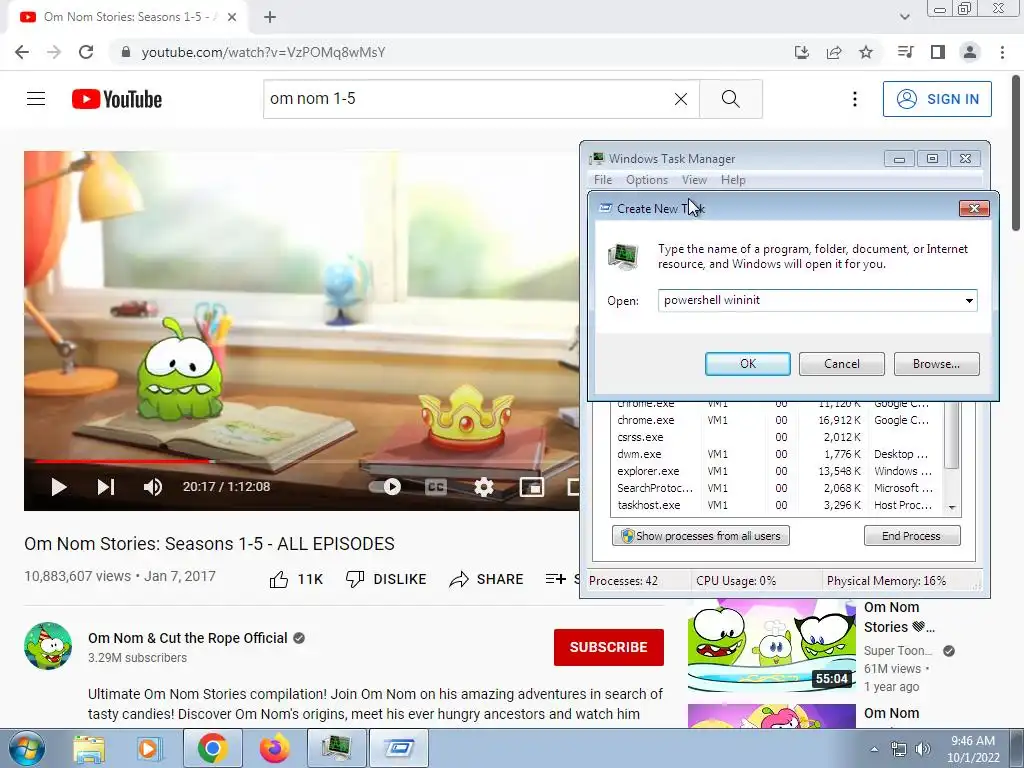The height and width of the screenshot is (768, 1024).
Task: Open the Windows Start button
Action: (x=27, y=749)
